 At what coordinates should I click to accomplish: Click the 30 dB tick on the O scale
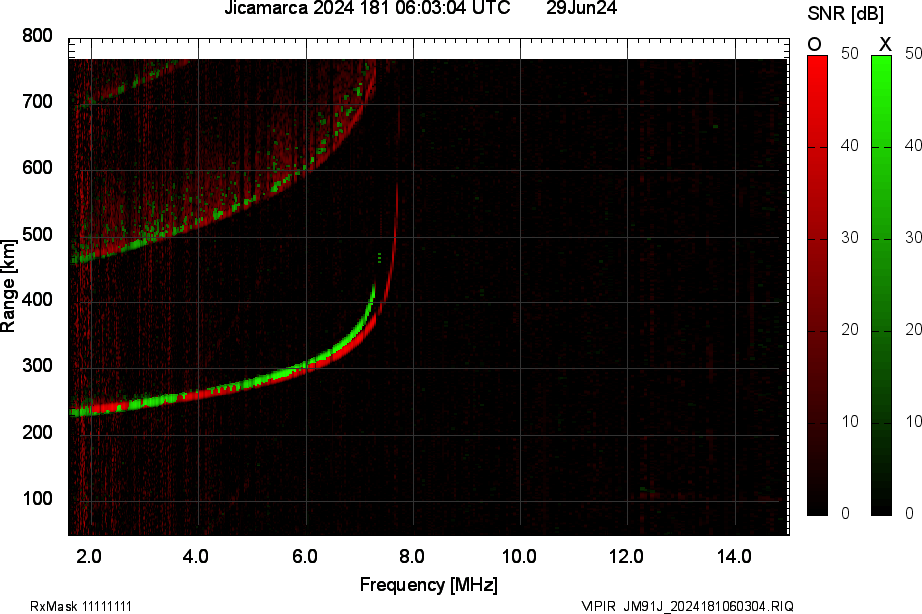coord(849,239)
